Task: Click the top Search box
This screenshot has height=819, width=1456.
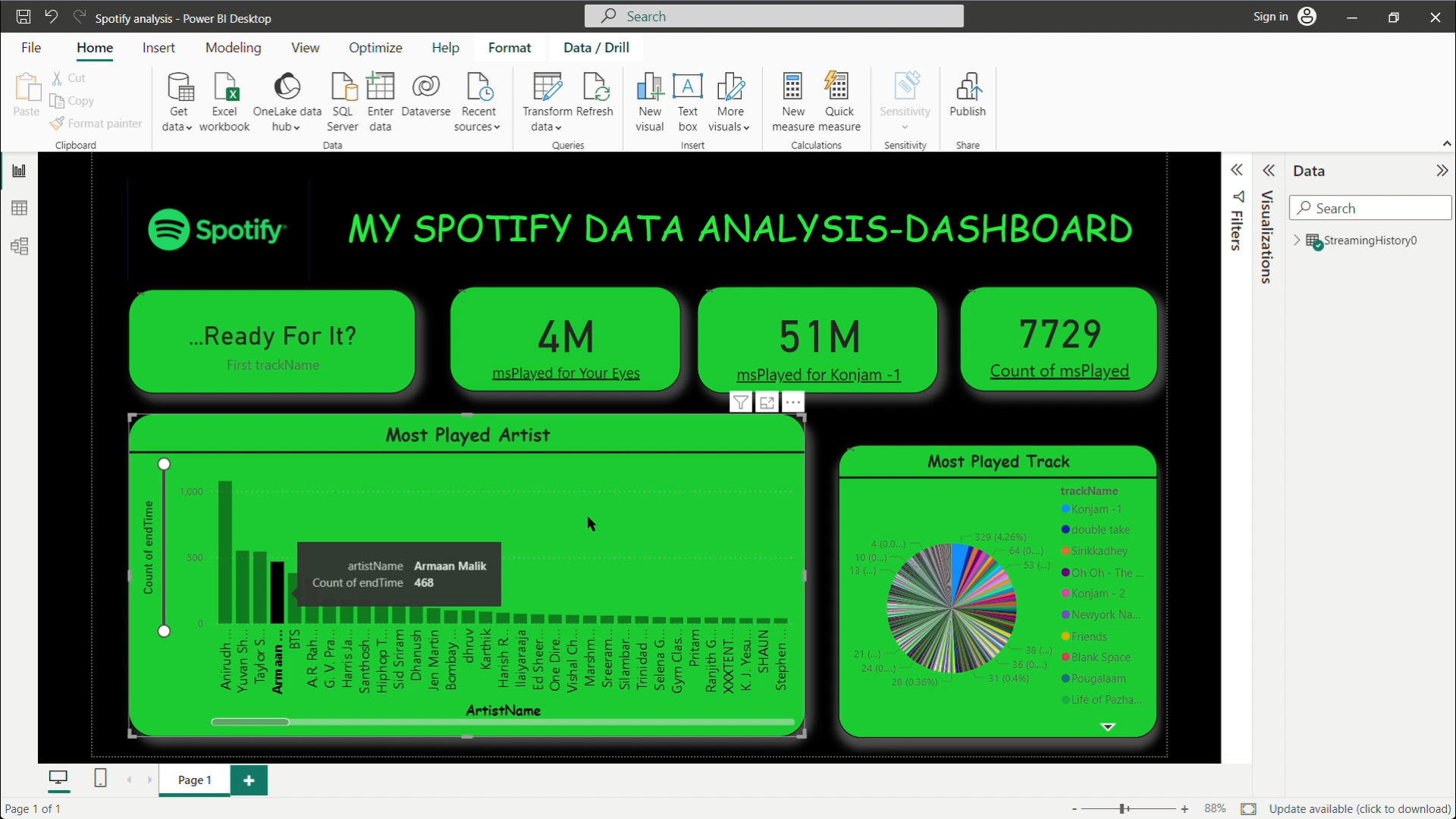Action: [773, 17]
